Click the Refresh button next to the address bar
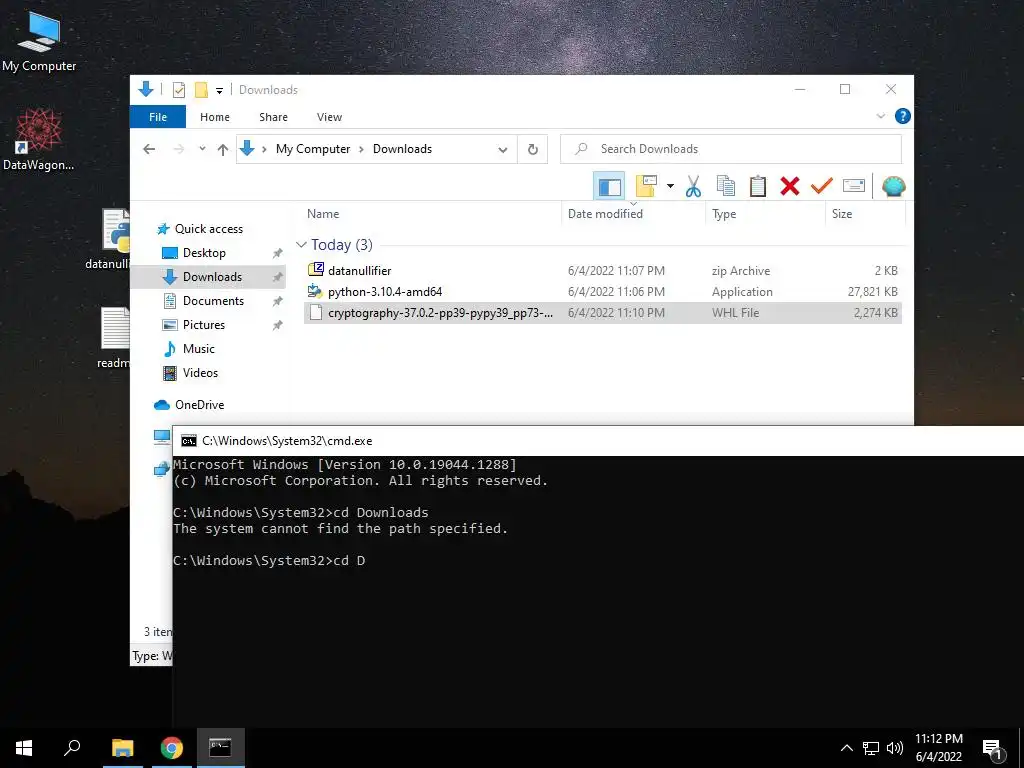 [533, 149]
